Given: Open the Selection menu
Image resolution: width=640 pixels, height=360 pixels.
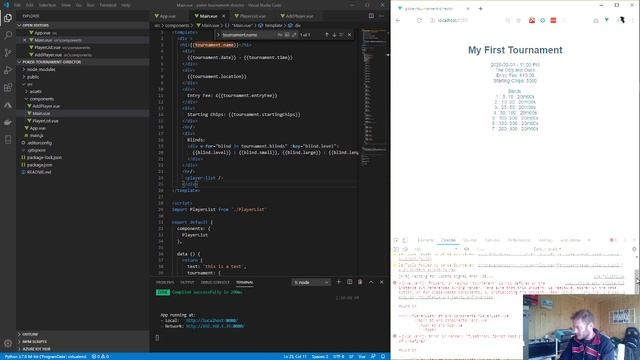Looking at the screenshot, I should coord(47,5).
